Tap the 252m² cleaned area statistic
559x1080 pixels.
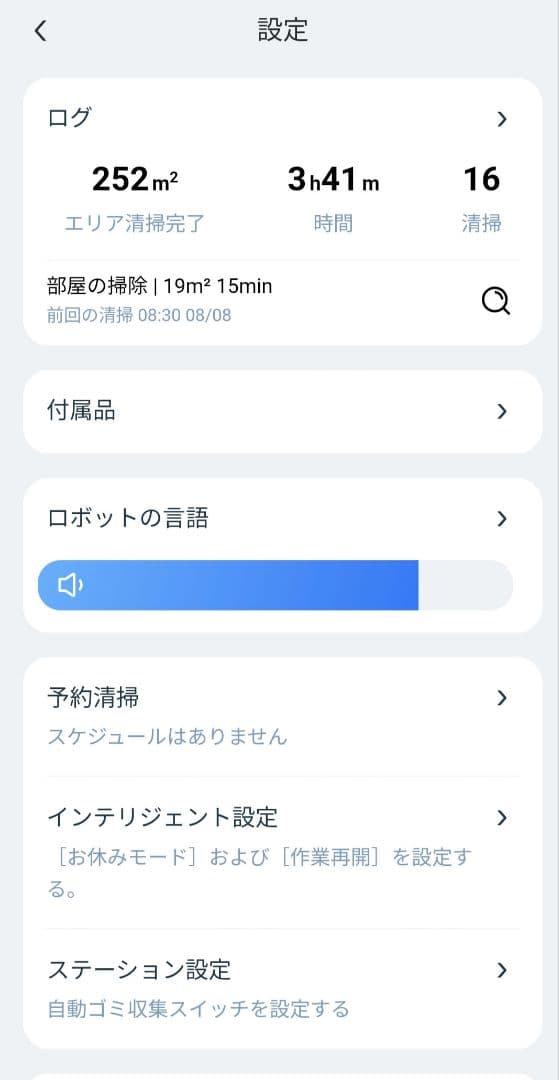tap(135, 199)
